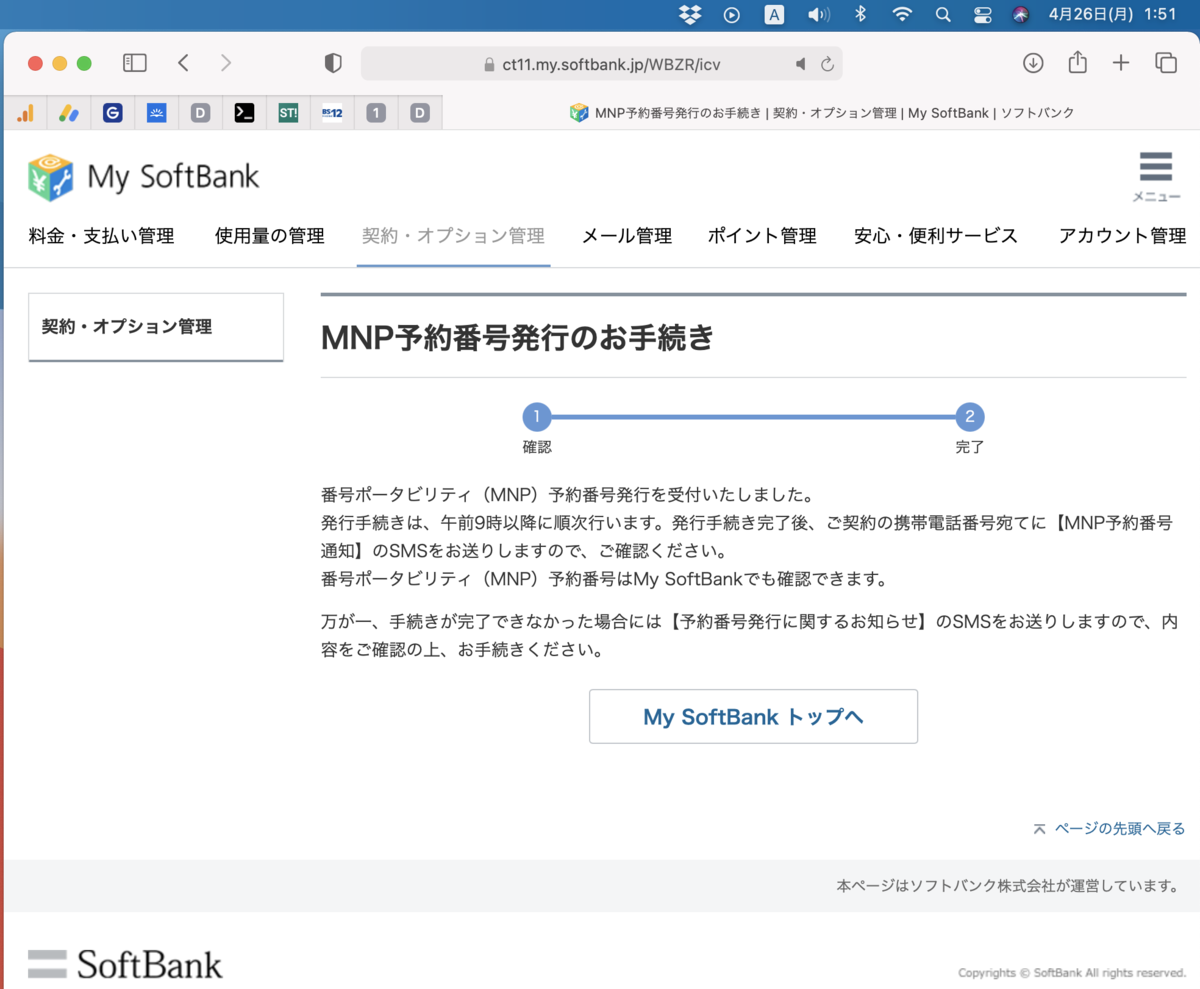
Task: Select 契約・オプション管理 in top navigation
Action: [453, 236]
